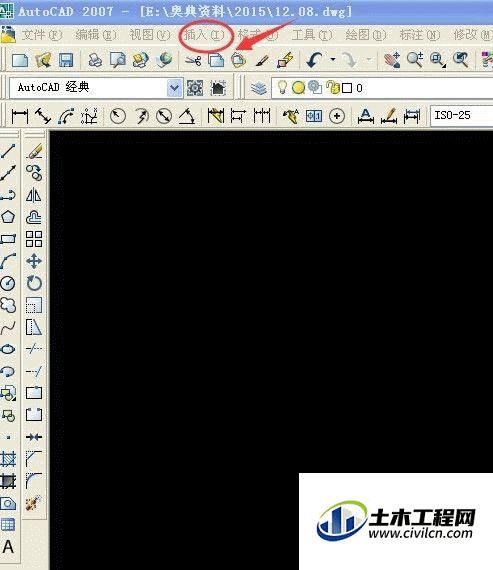Select the Radius dimension tool
Image resolution: width=493 pixels, height=570 pixels.
[118, 116]
